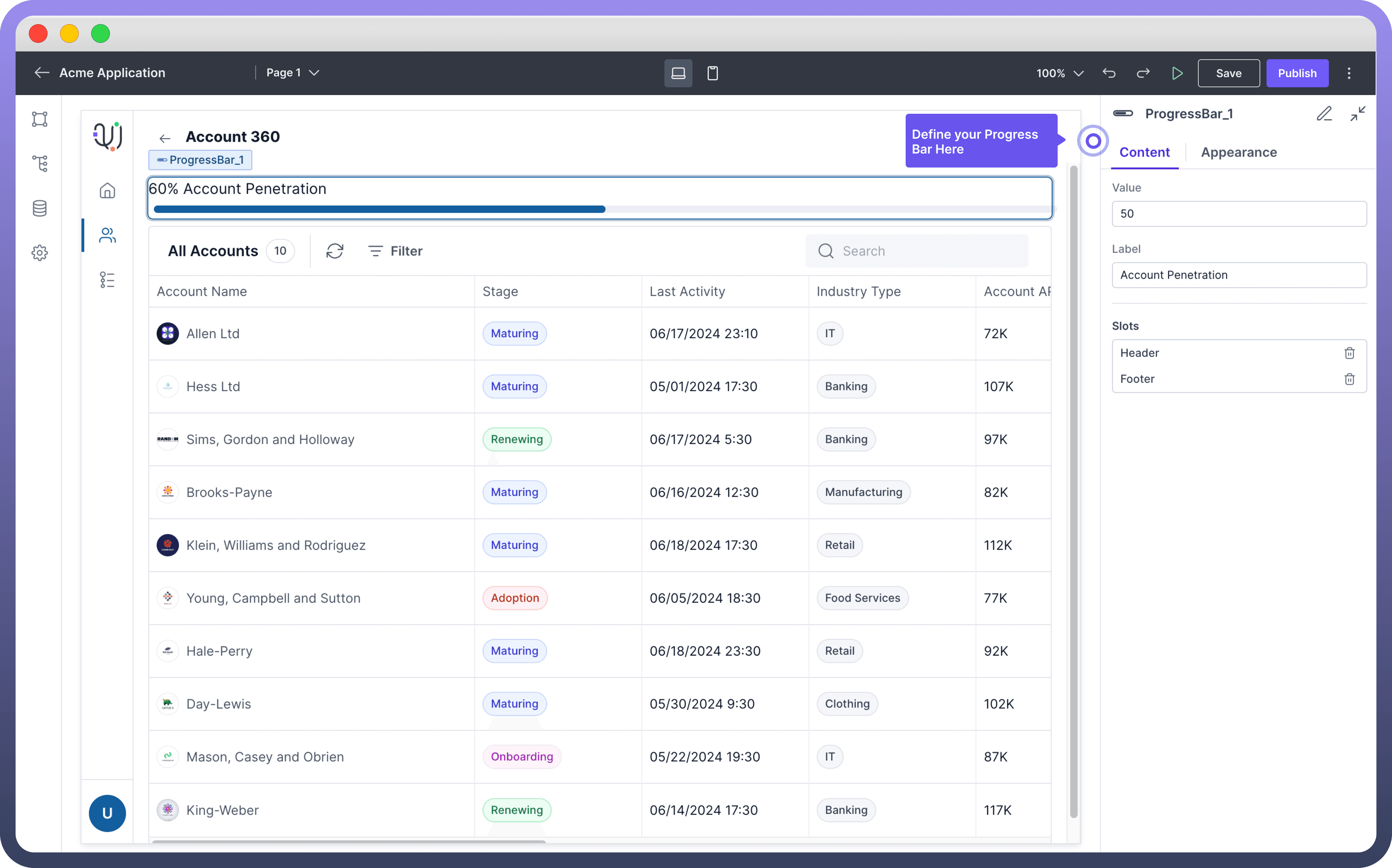Click the Publish button
Image resolution: width=1392 pixels, height=868 pixels.
1297,73
